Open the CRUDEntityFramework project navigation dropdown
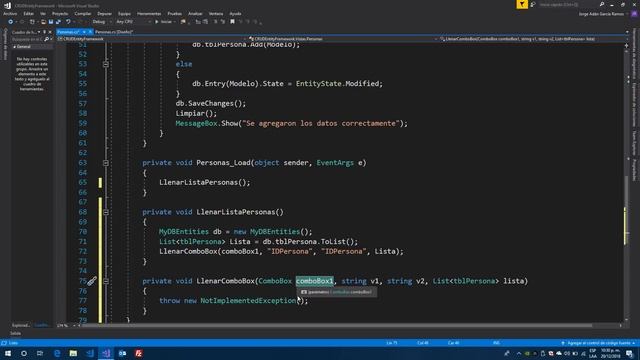 [x=152, y=39]
